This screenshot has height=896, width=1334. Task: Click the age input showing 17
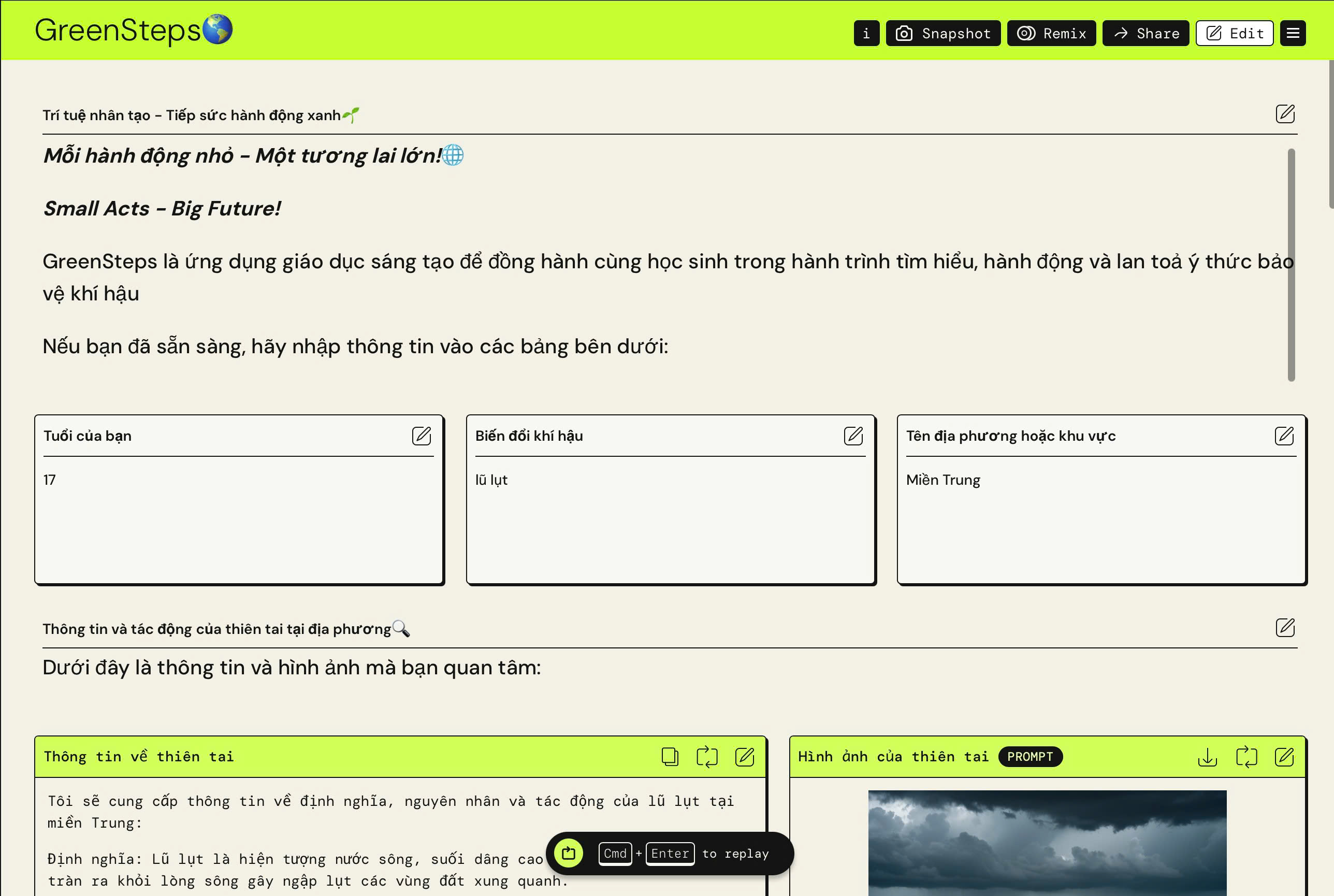click(239, 520)
